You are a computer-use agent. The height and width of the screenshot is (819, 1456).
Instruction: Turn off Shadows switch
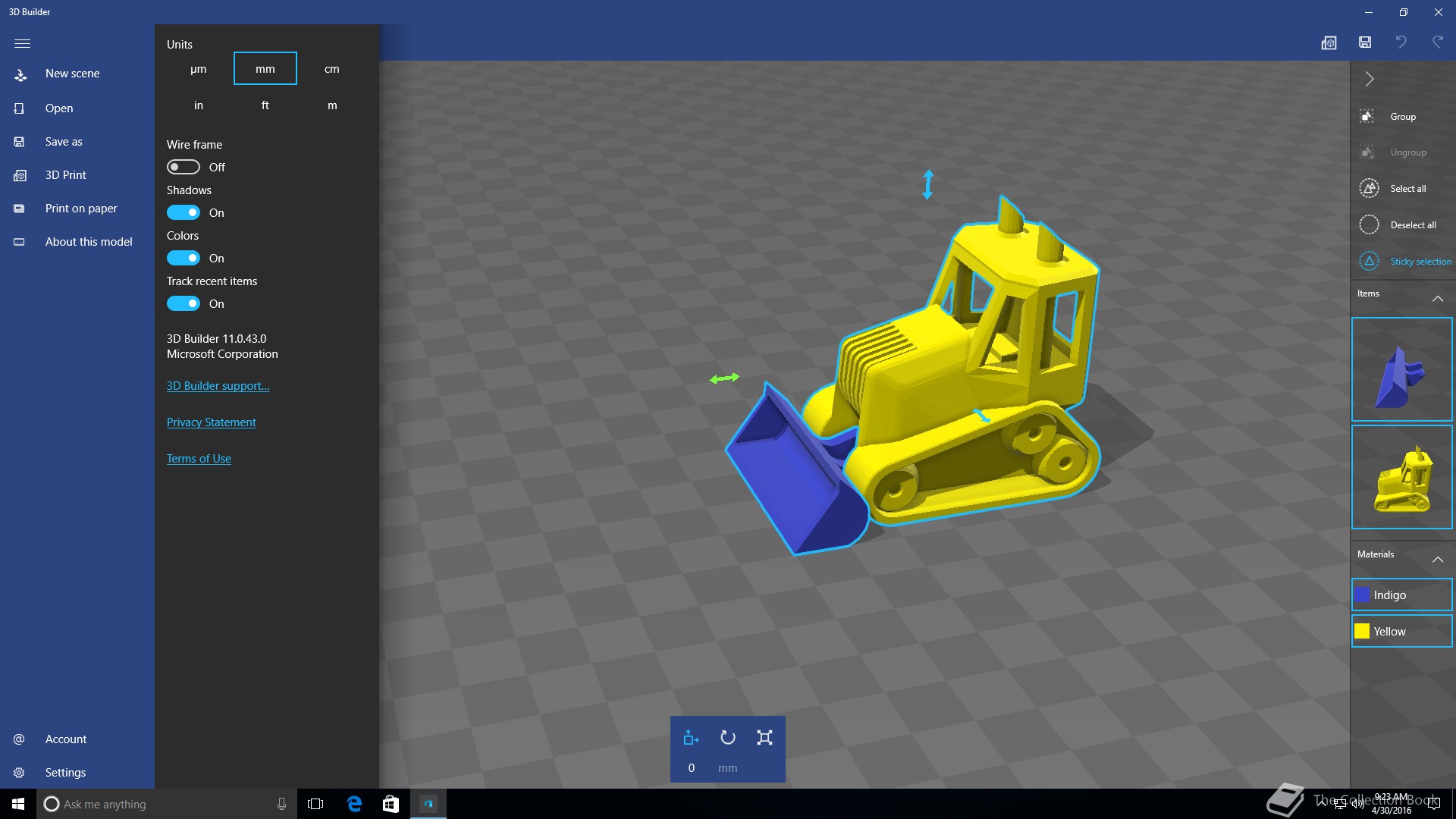[x=184, y=212]
